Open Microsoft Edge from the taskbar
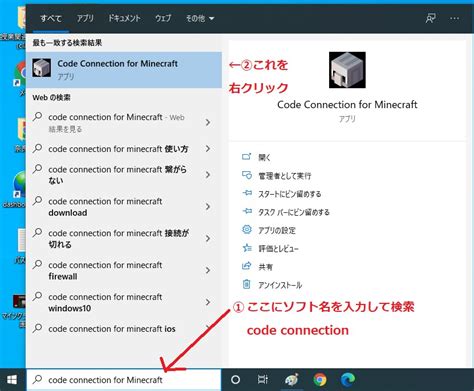474x391 pixels. click(x=348, y=380)
